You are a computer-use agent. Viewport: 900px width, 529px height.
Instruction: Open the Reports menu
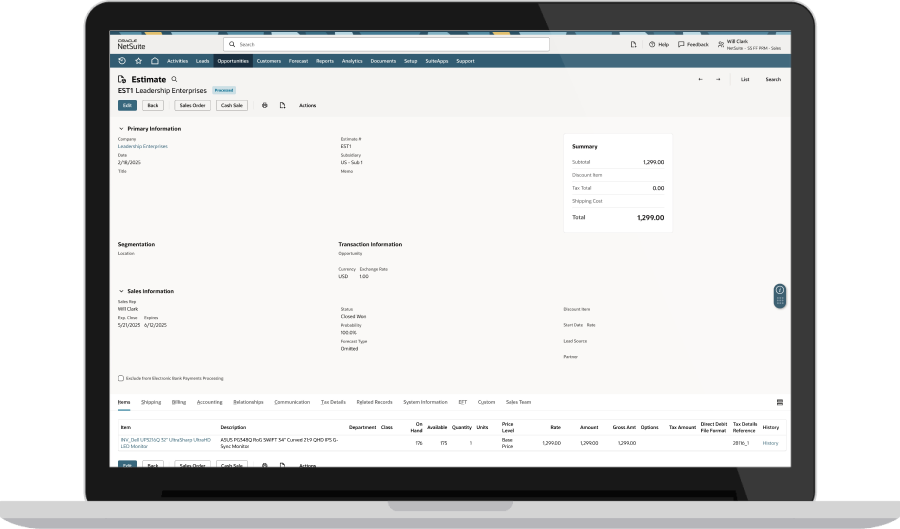(x=325, y=61)
